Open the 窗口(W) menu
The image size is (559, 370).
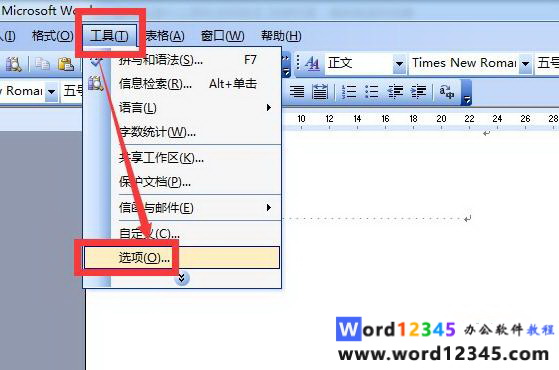(222, 36)
